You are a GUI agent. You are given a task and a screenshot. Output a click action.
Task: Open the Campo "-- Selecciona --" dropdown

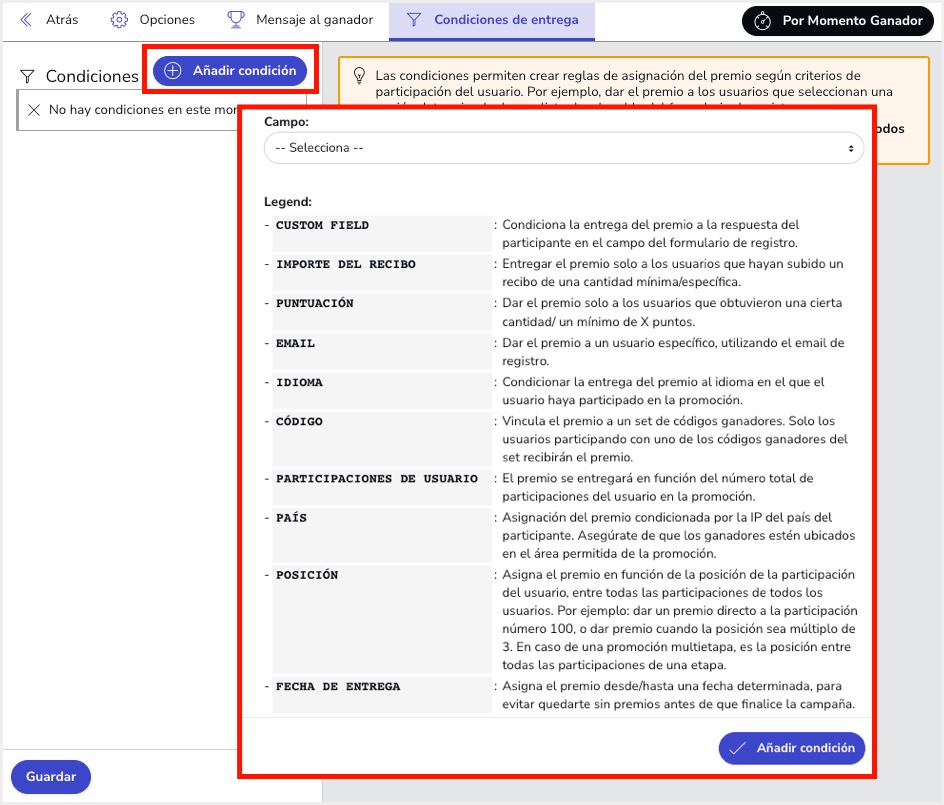[563, 148]
